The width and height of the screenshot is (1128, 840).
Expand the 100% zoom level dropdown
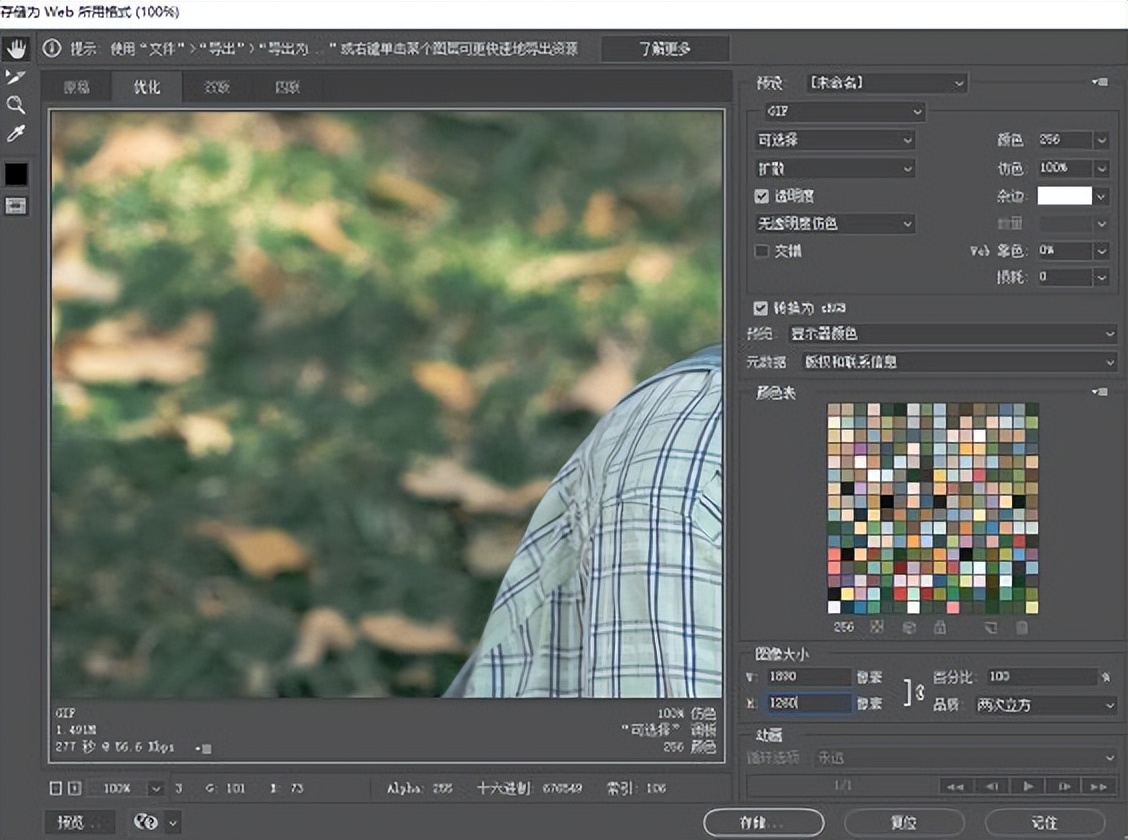(x=156, y=788)
